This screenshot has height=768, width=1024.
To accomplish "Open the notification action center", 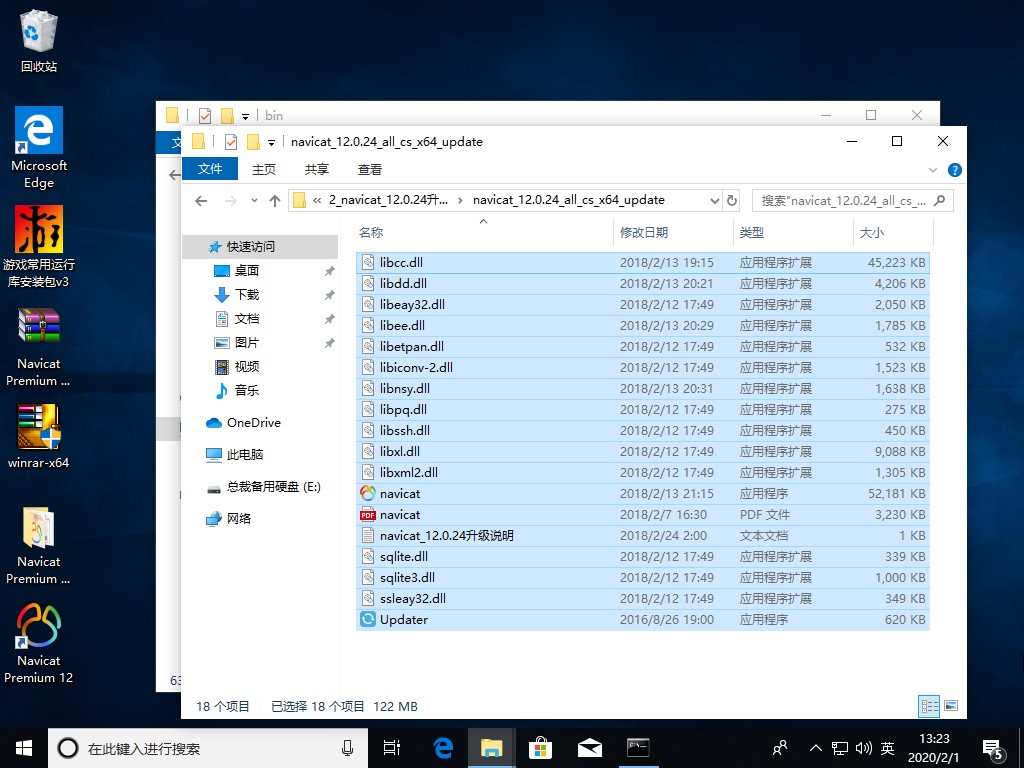I will pyautogui.click(x=993, y=750).
